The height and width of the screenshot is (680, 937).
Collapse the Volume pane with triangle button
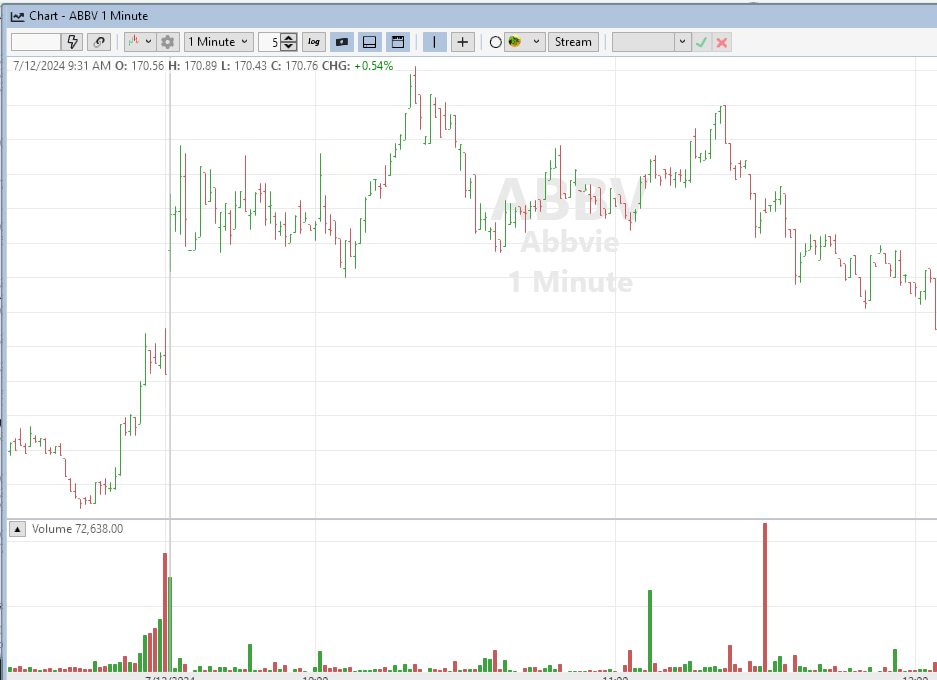tap(17, 529)
